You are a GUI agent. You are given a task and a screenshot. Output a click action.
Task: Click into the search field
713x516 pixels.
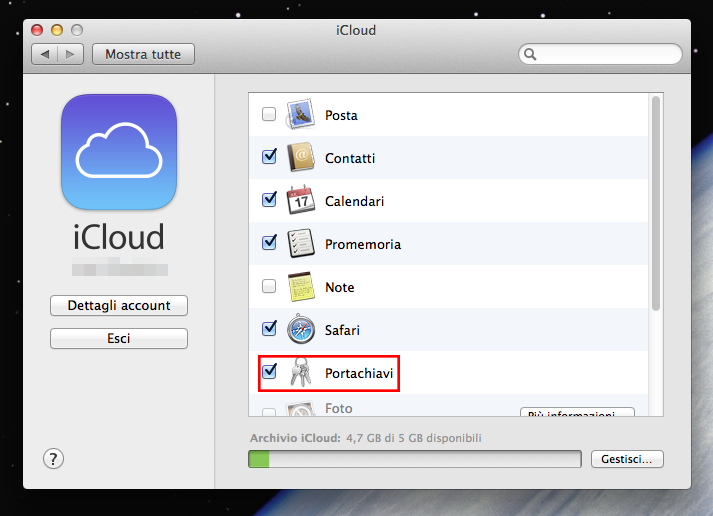pos(600,54)
